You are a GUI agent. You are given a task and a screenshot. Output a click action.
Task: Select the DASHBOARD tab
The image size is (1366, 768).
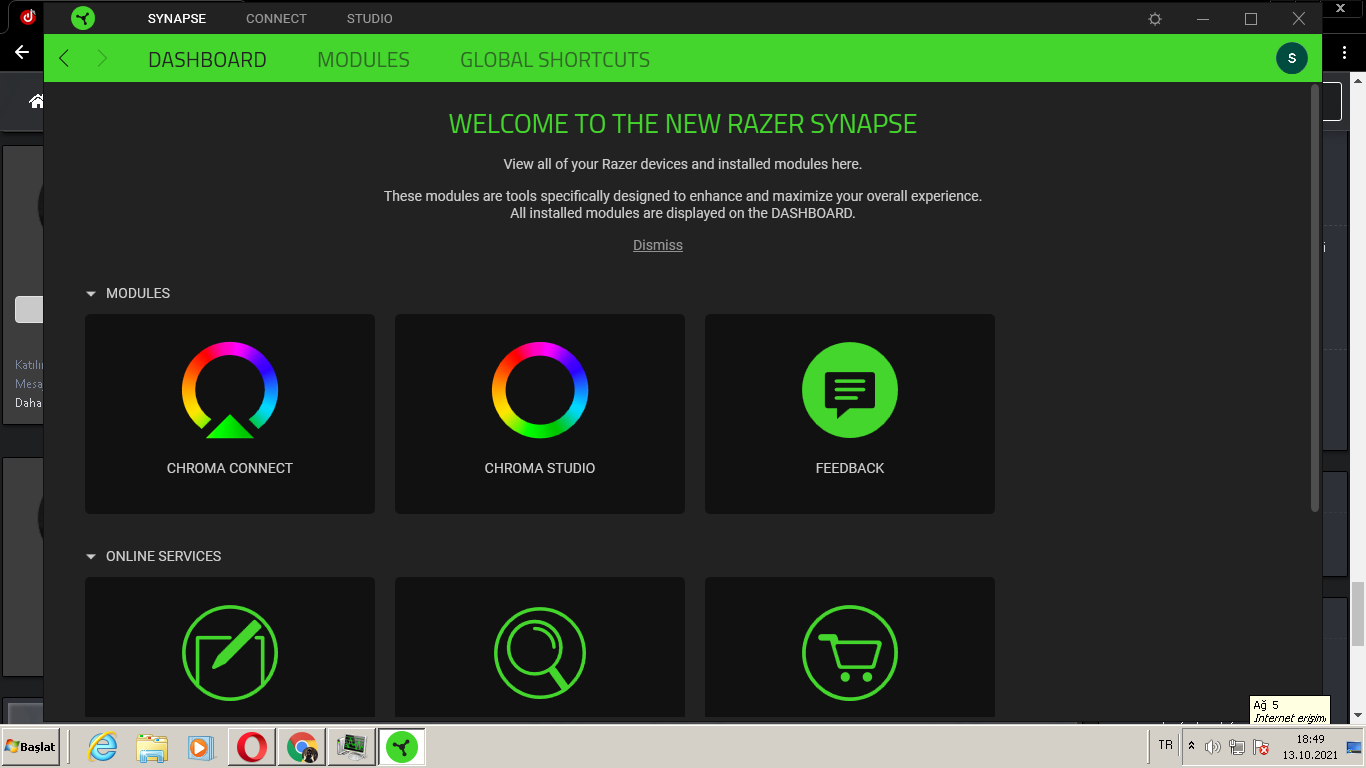207,60
